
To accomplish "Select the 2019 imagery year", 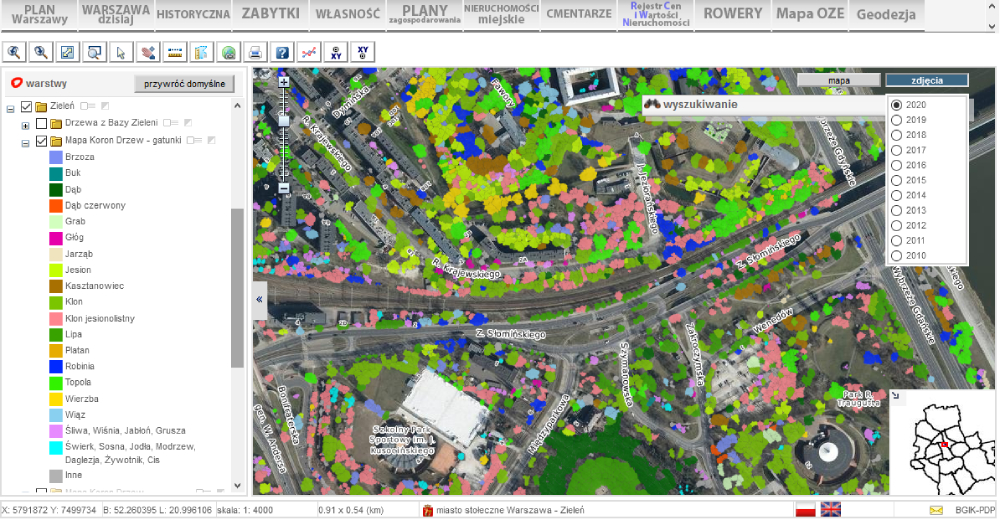I will (x=896, y=120).
